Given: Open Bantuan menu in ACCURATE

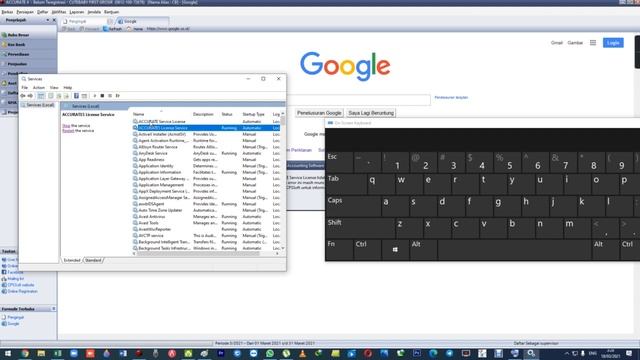Looking at the screenshot, I should pos(111,12).
